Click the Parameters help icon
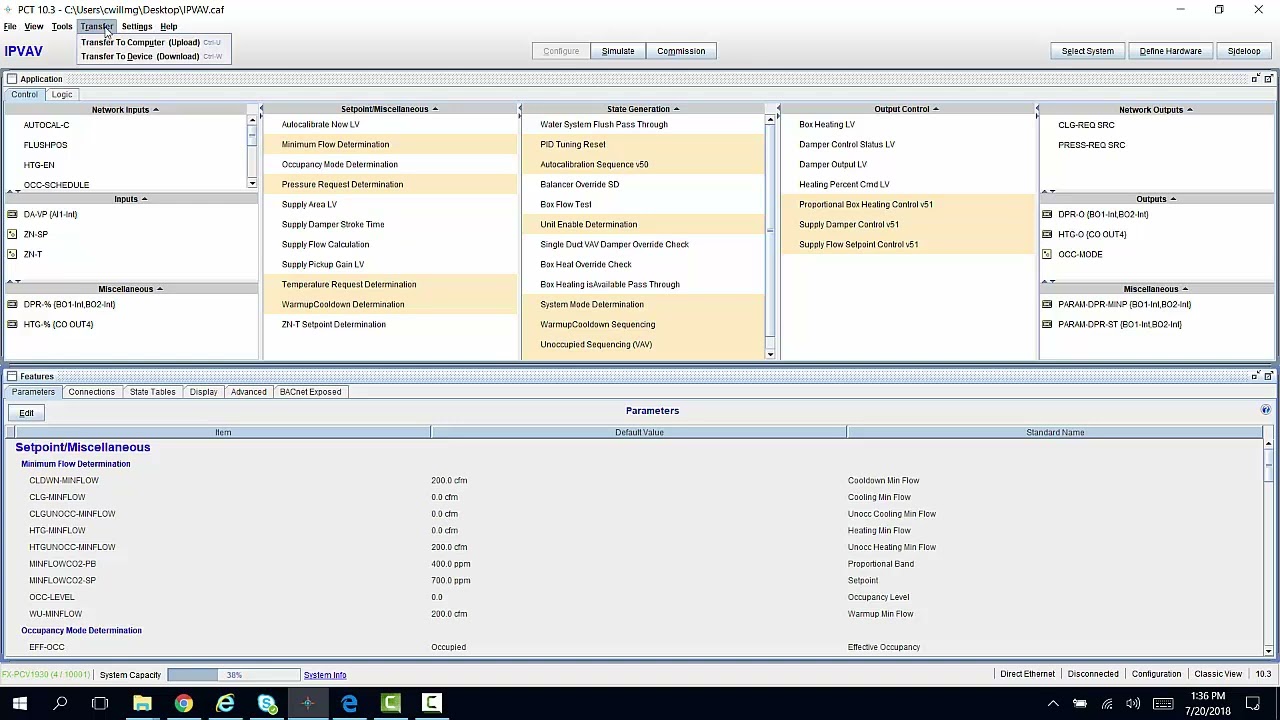 coord(1265,410)
